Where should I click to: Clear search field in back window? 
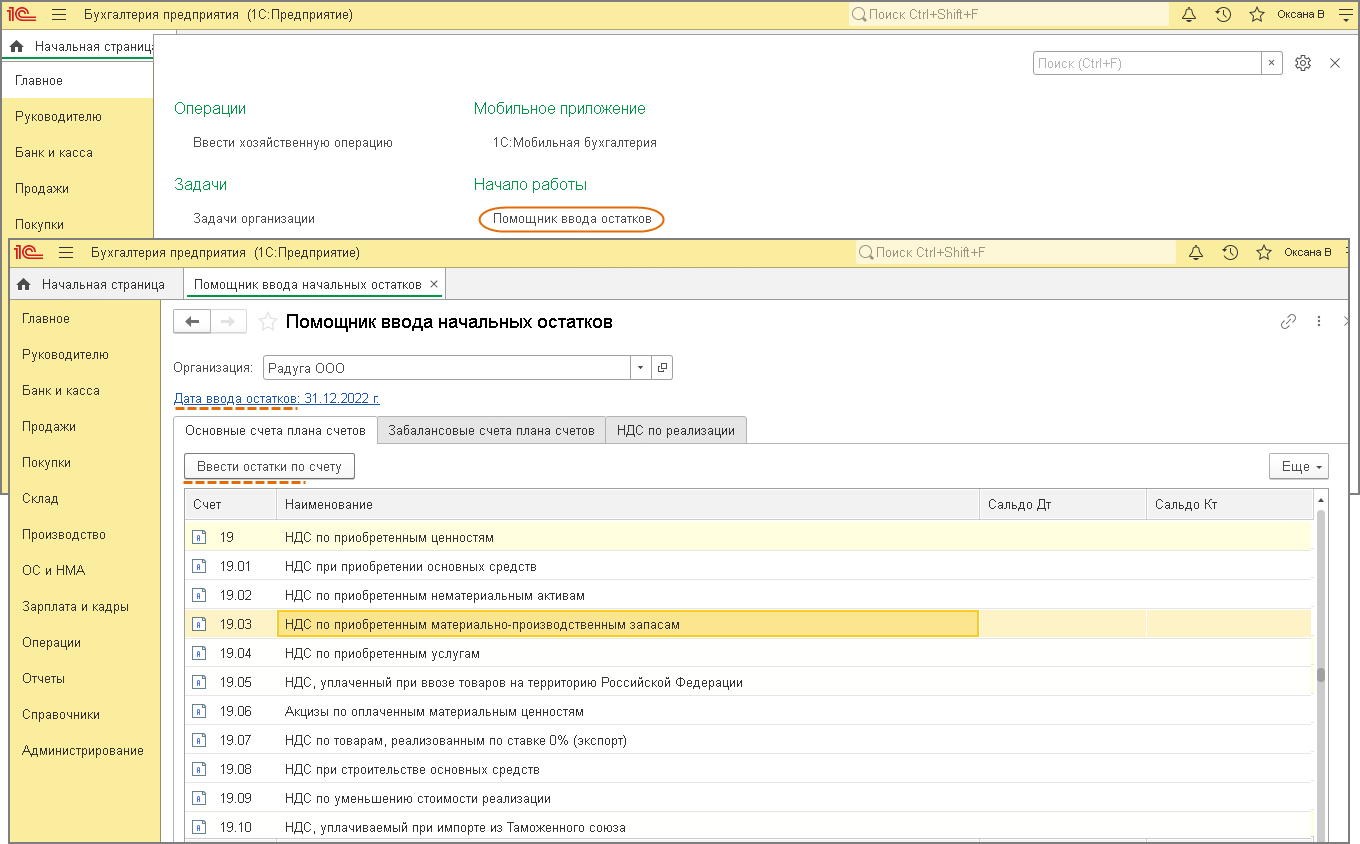click(x=1271, y=63)
